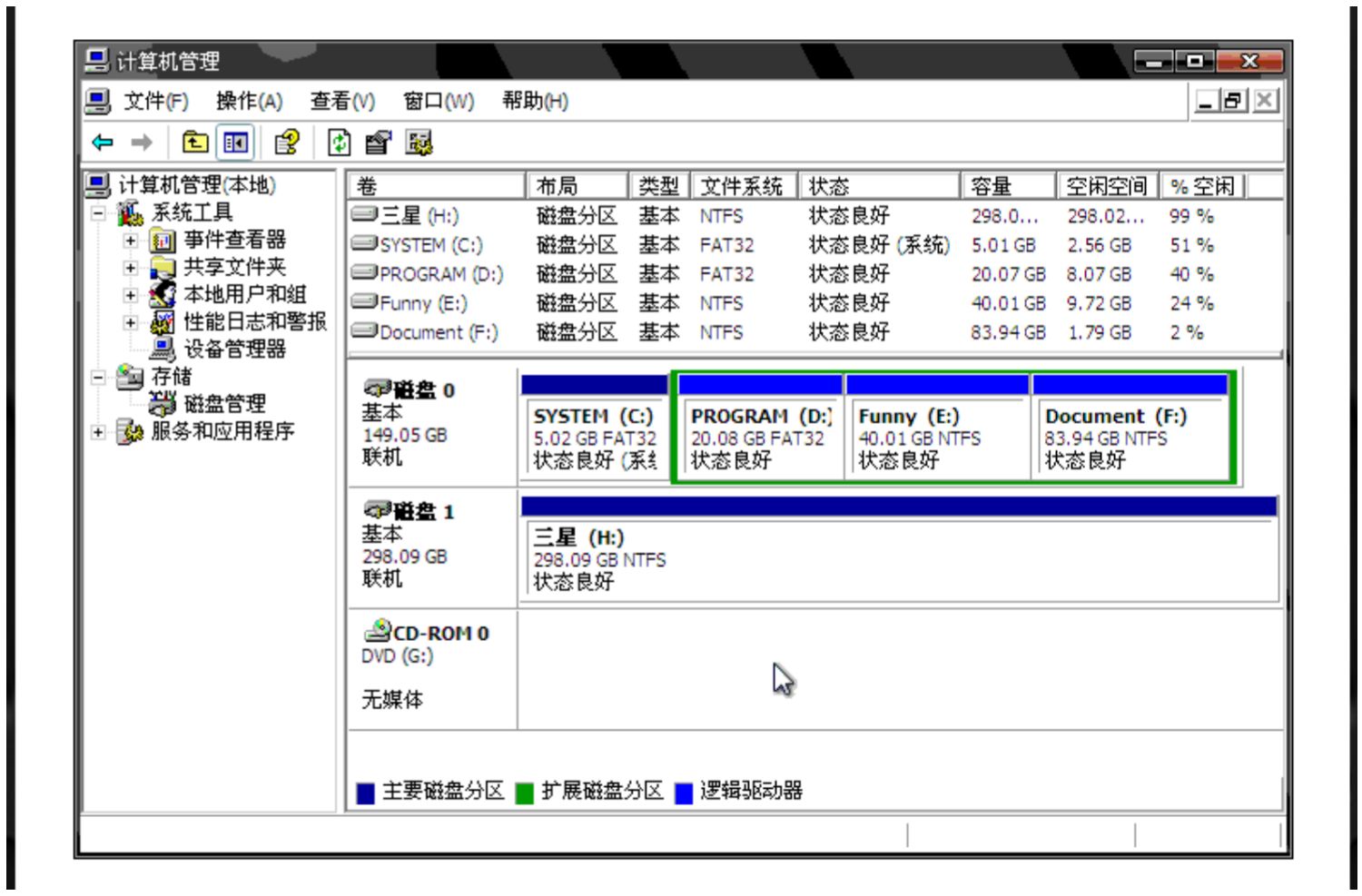Click the 计算机管理 title bar icon

click(97, 61)
